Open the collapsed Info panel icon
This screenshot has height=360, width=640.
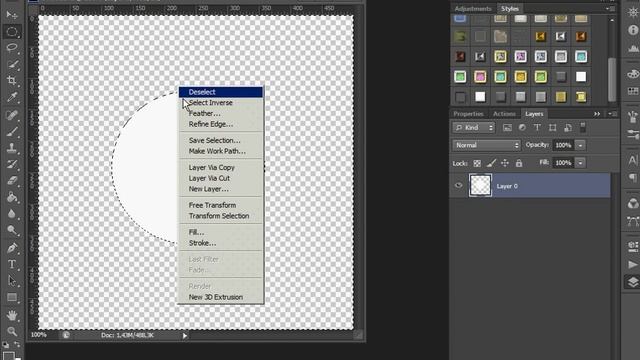pyautogui.click(x=633, y=30)
